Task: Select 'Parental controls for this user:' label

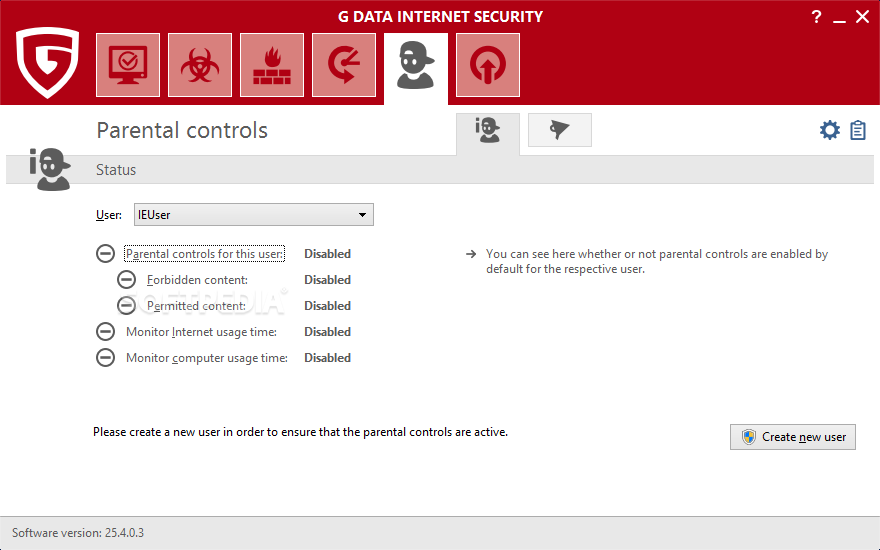Action: tap(204, 254)
